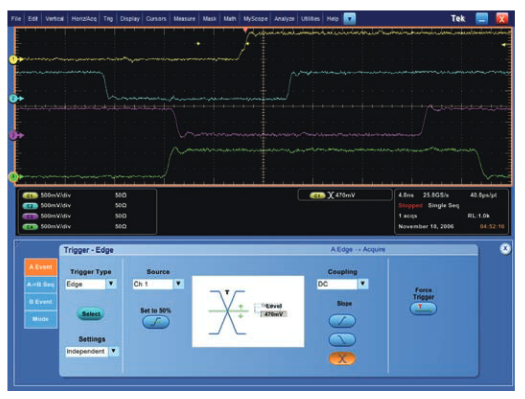Open the Edit menu
Image resolution: width=525 pixels, height=399 pixels.
[x=33, y=19]
